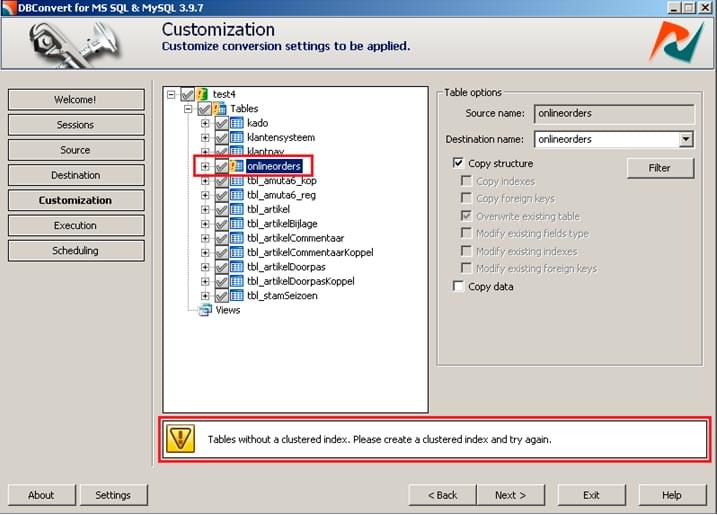Select the tbl_stamSeizoen tree row

[x=282, y=295]
